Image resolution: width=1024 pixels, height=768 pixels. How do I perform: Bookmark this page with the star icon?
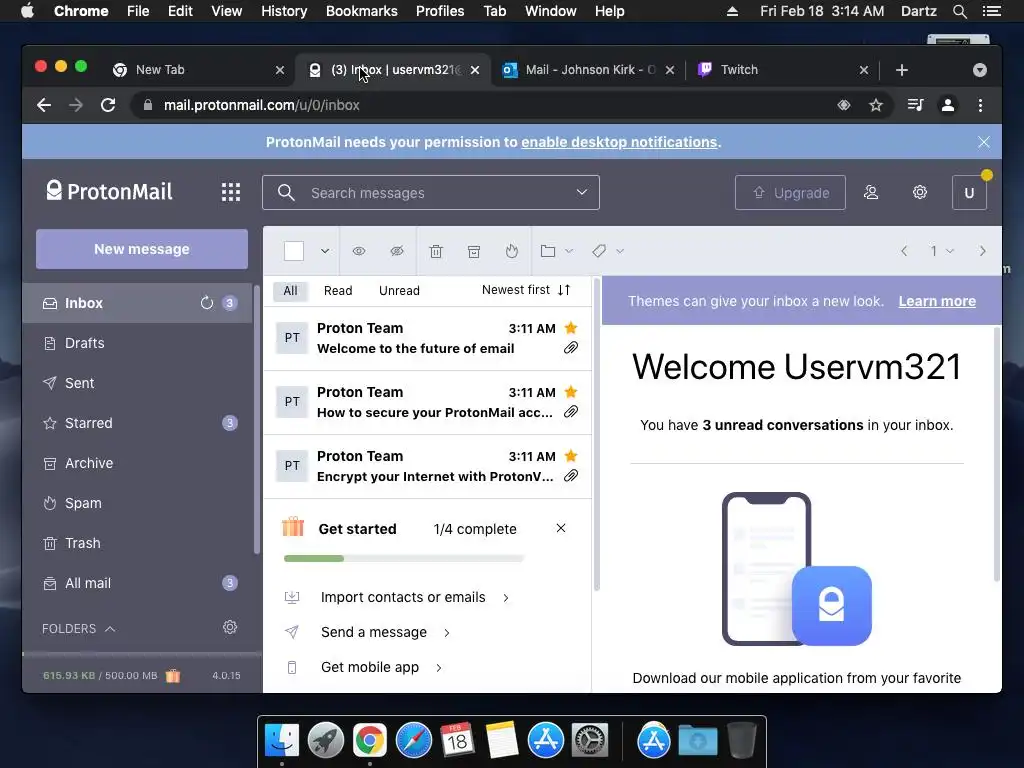point(876,105)
